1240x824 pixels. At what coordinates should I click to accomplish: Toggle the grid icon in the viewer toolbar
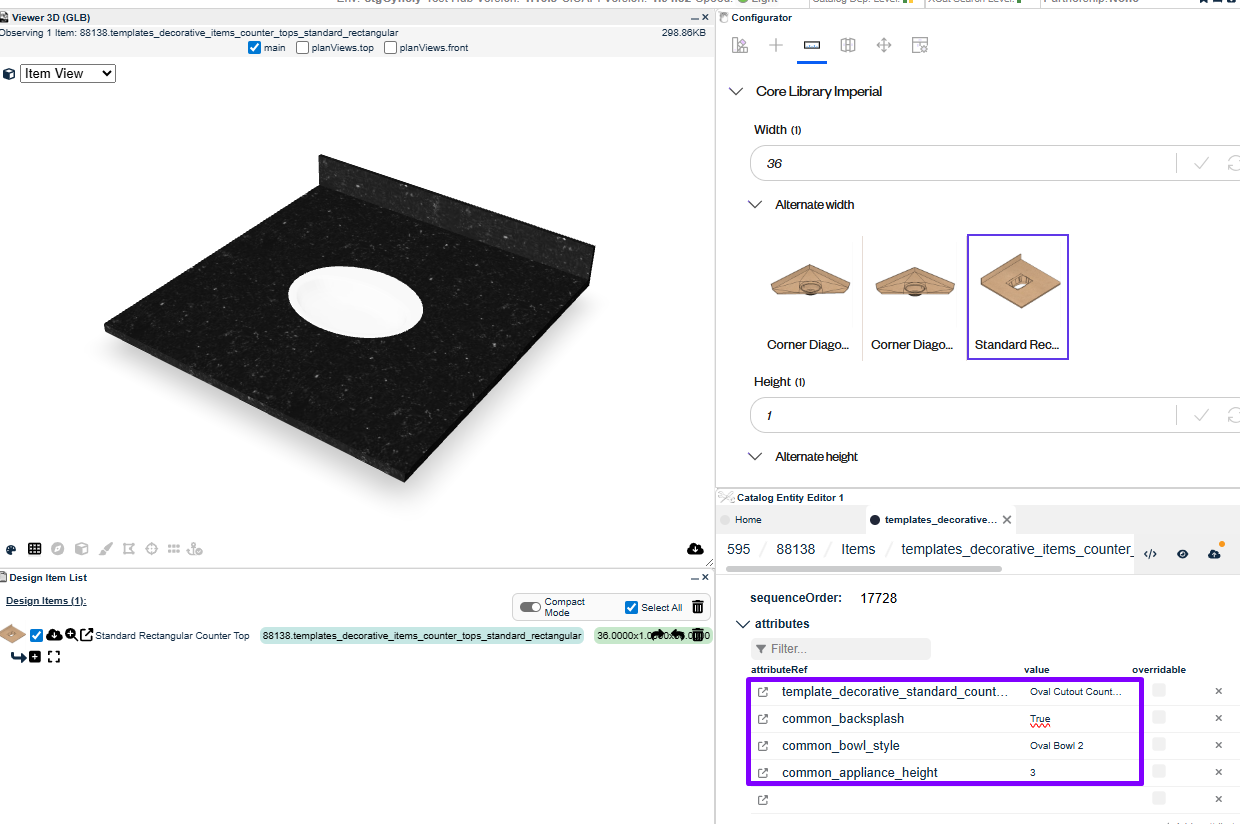coord(35,549)
